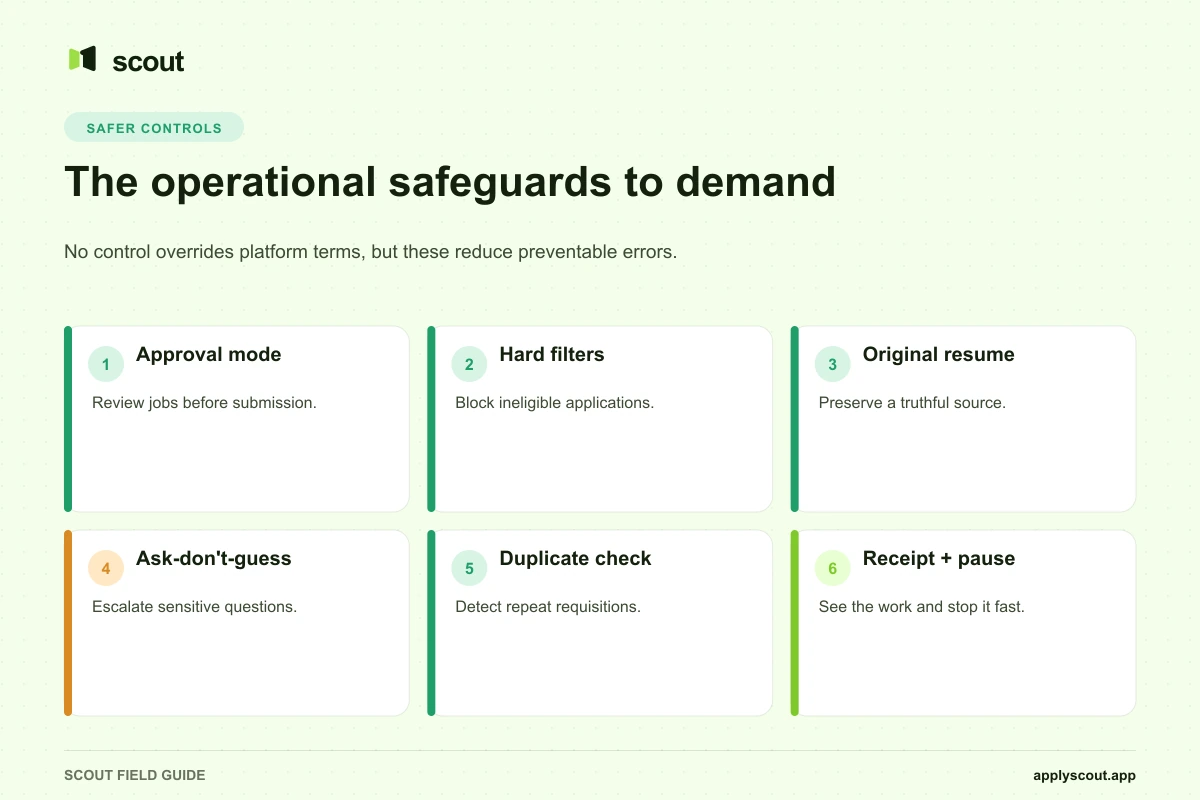Click the Scout logo icon
1200x800 pixels.
click(82, 59)
